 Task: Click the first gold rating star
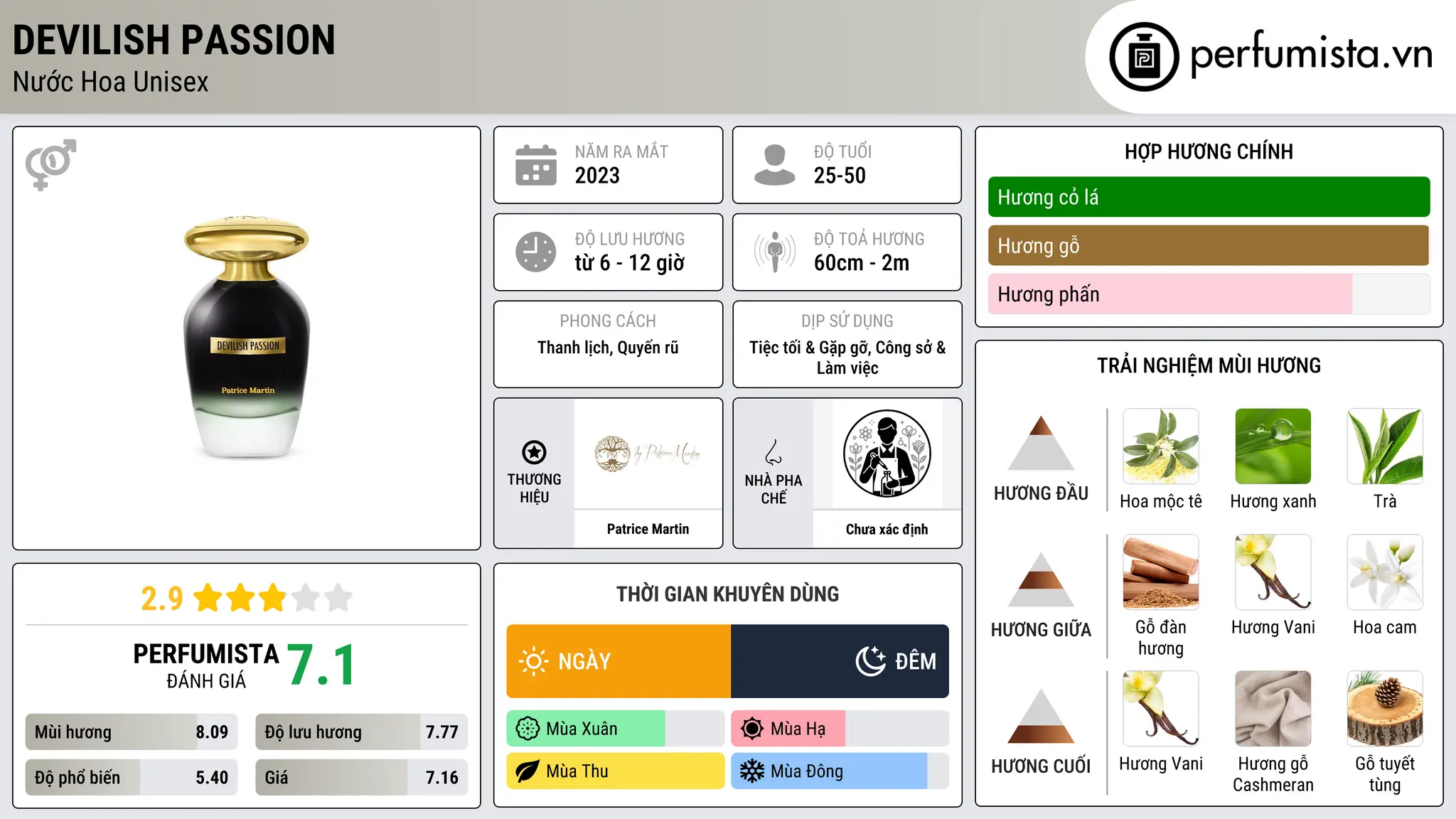click(208, 598)
